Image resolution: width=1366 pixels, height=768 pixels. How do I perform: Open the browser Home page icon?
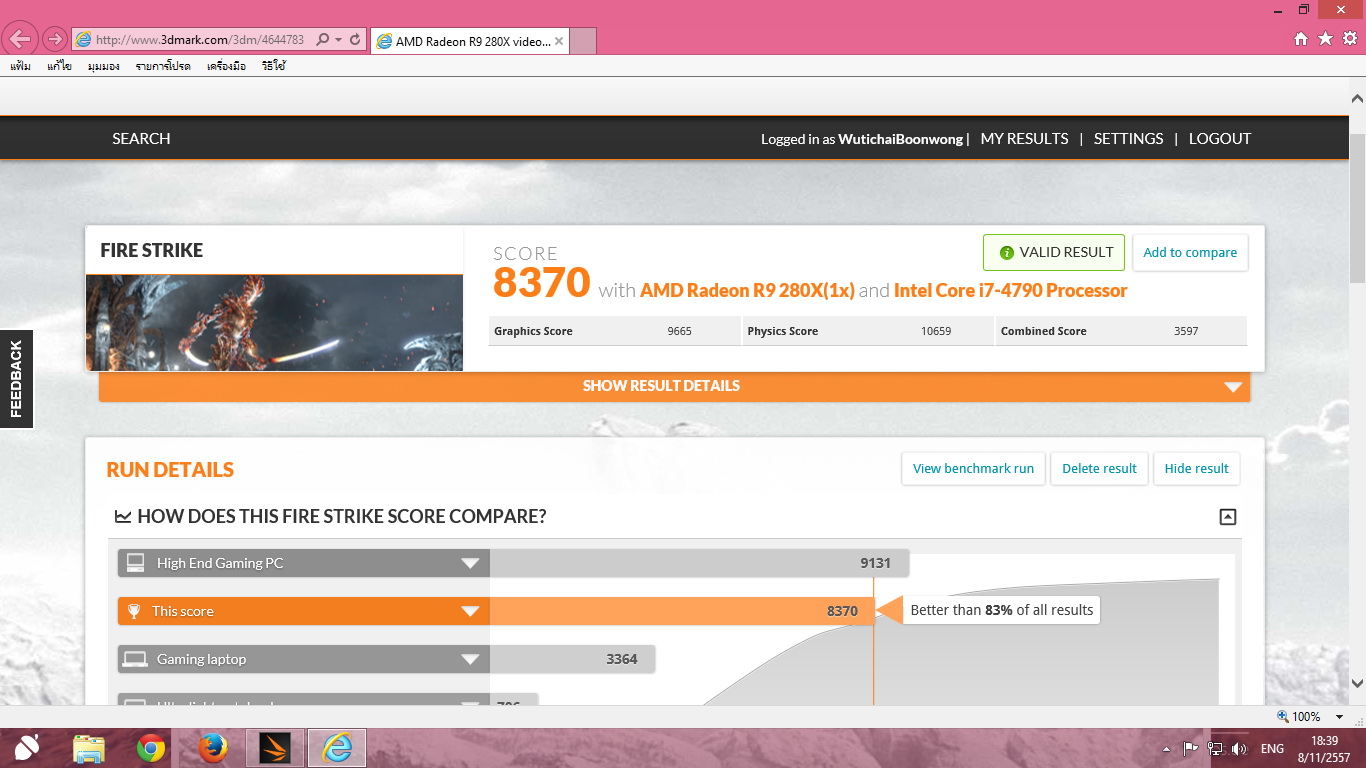point(1301,39)
